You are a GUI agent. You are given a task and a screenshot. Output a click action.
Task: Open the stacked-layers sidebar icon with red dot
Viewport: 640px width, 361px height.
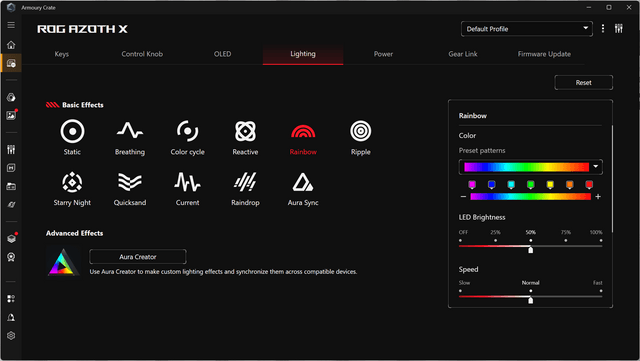[11, 238]
